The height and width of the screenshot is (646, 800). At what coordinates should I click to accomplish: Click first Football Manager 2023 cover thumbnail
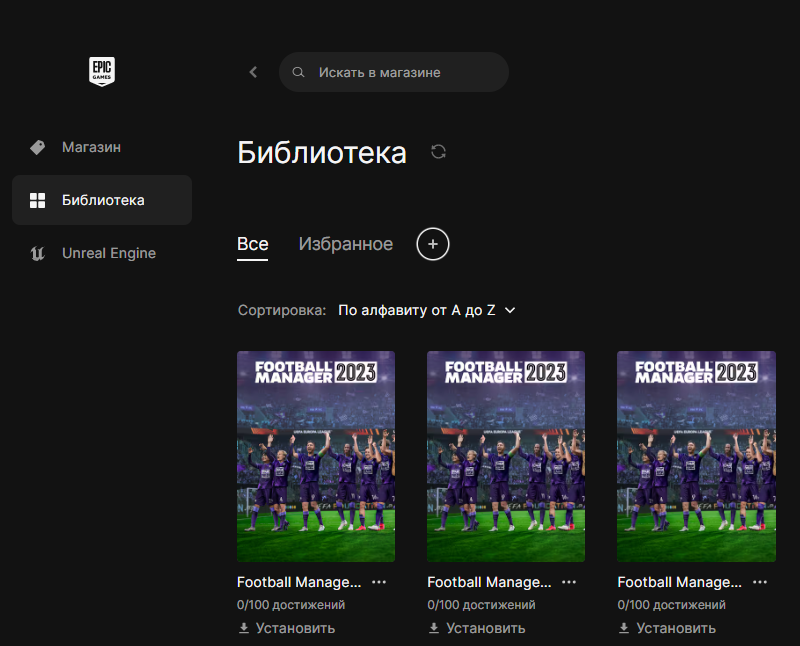(316, 456)
